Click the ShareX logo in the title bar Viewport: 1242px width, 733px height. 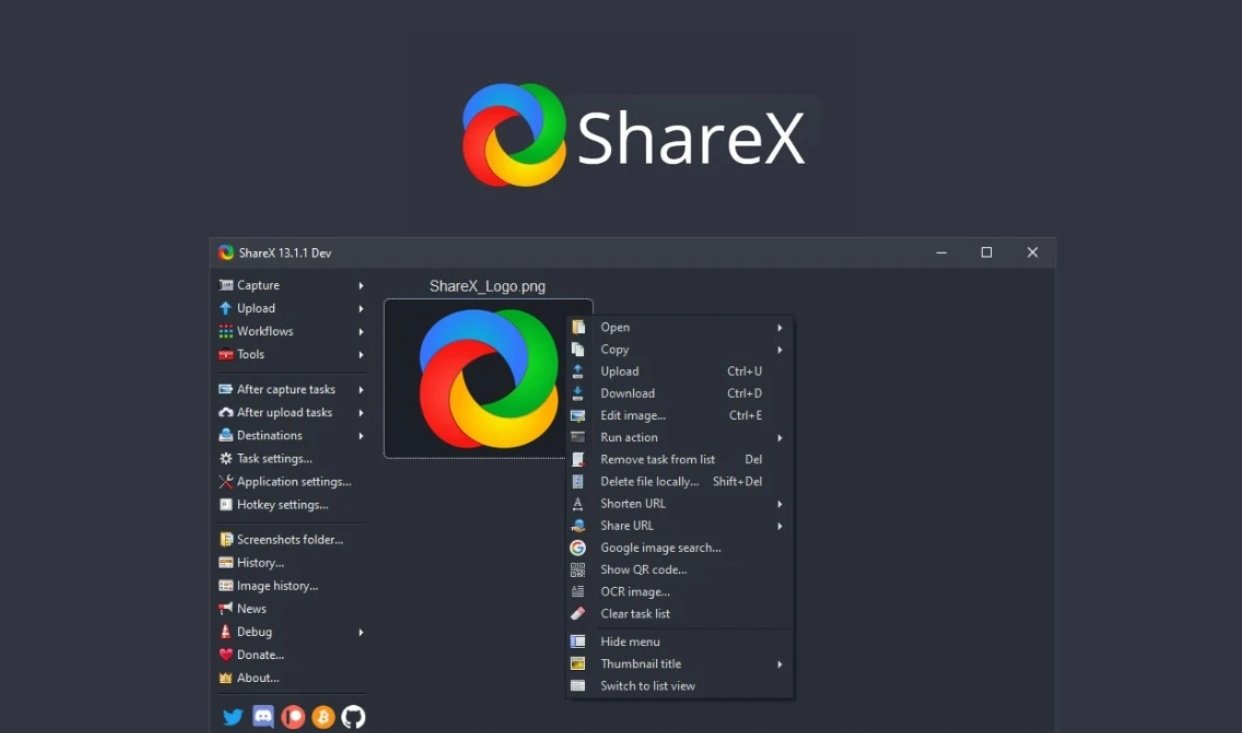(x=226, y=253)
